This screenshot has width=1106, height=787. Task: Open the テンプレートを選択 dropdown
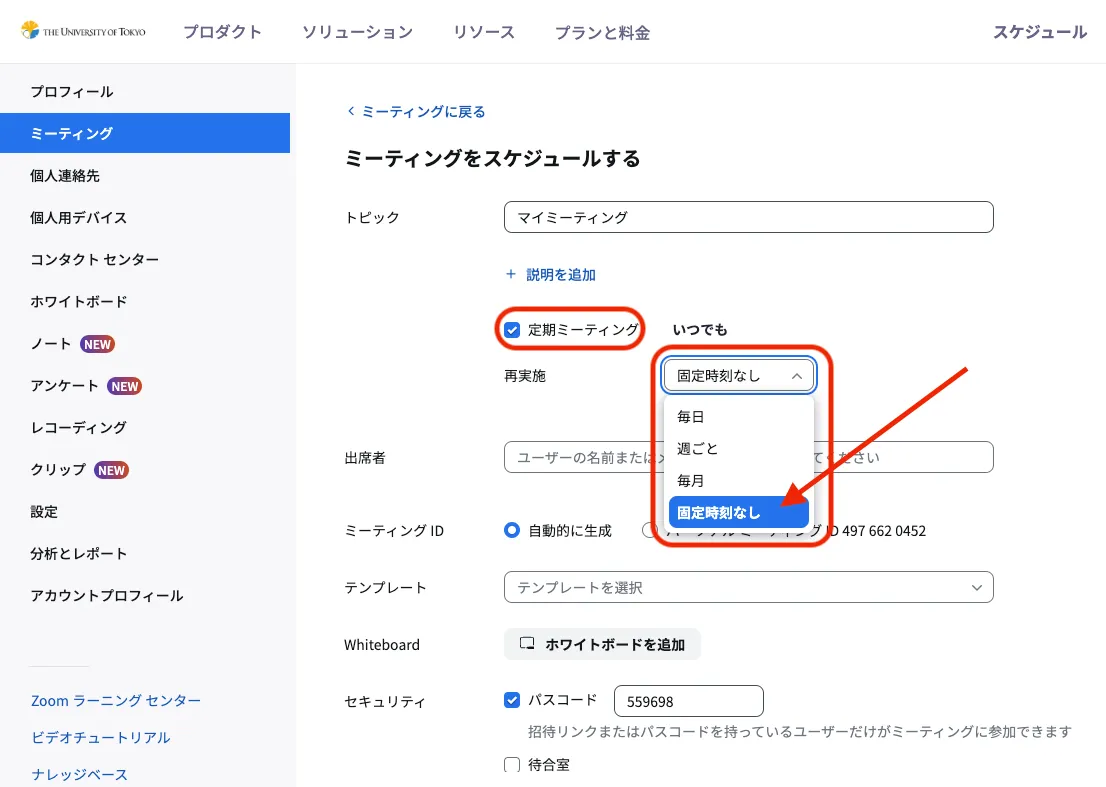coord(748,588)
